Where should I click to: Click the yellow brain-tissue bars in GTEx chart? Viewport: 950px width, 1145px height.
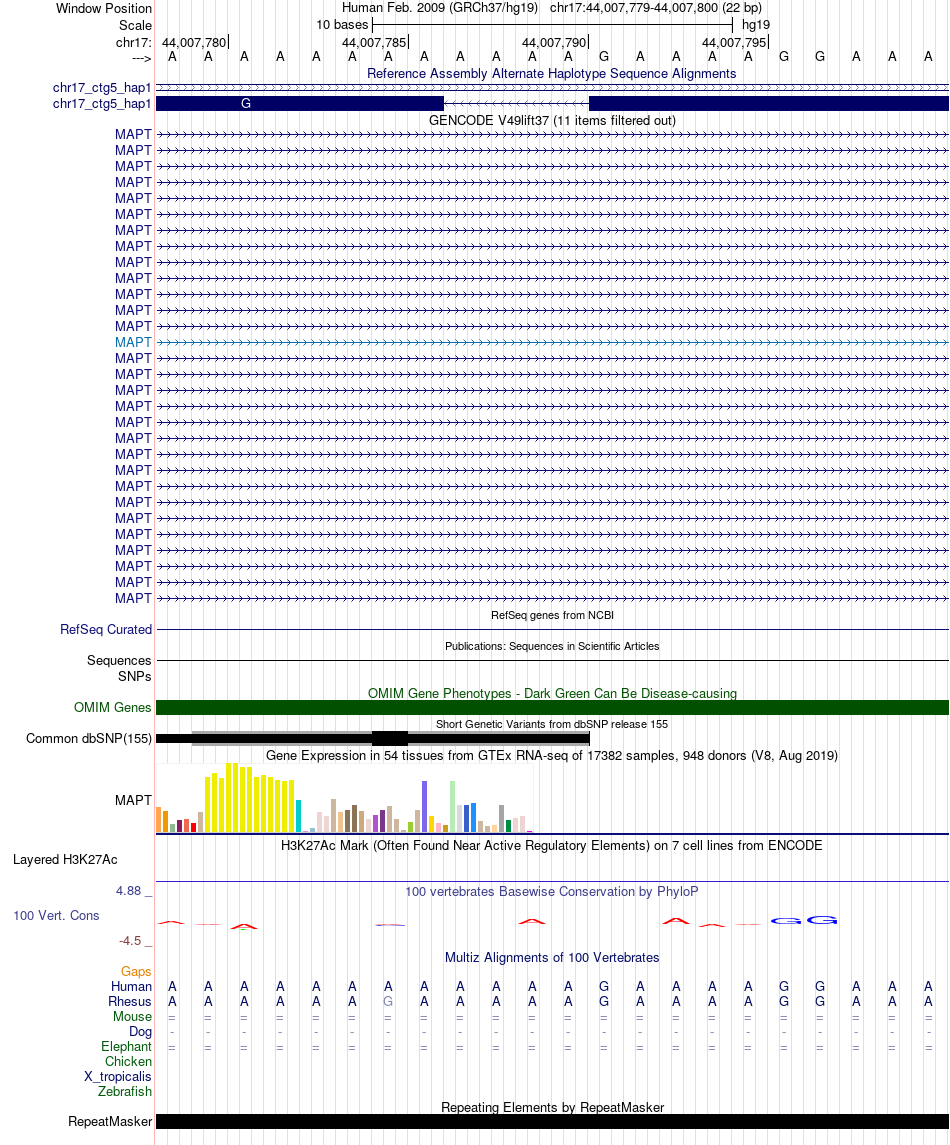[x=250, y=798]
